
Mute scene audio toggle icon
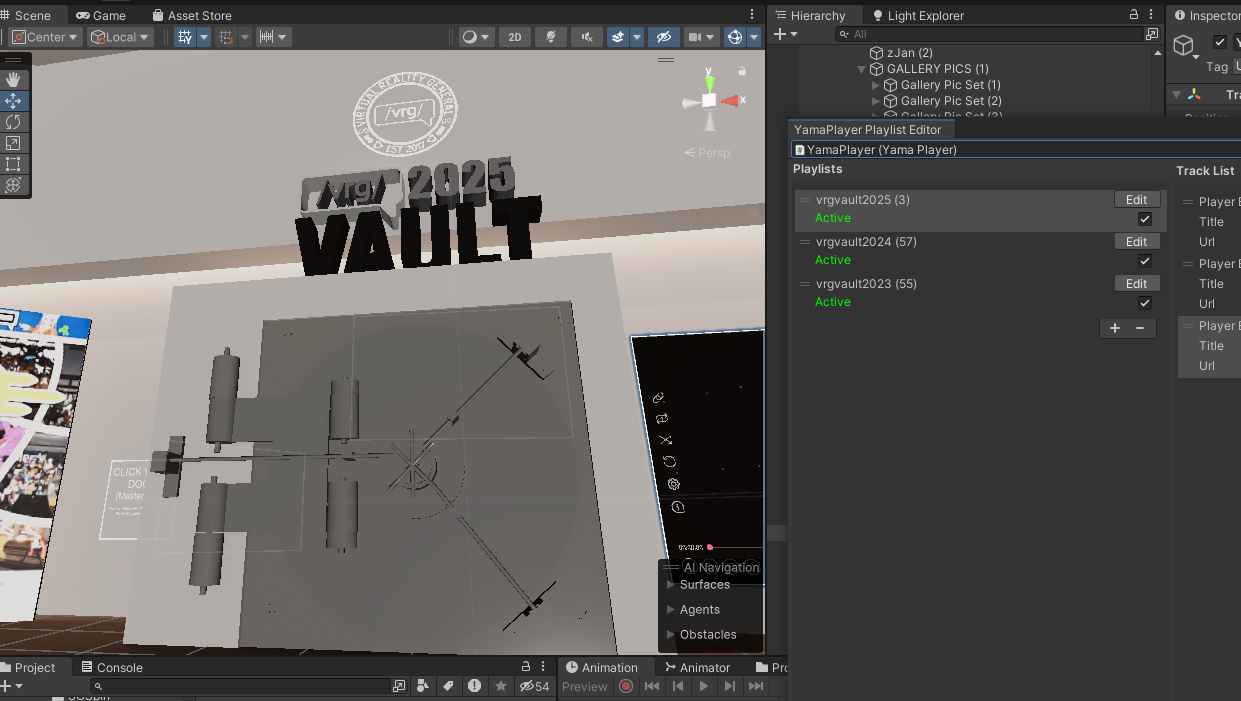pyautogui.click(x=586, y=37)
